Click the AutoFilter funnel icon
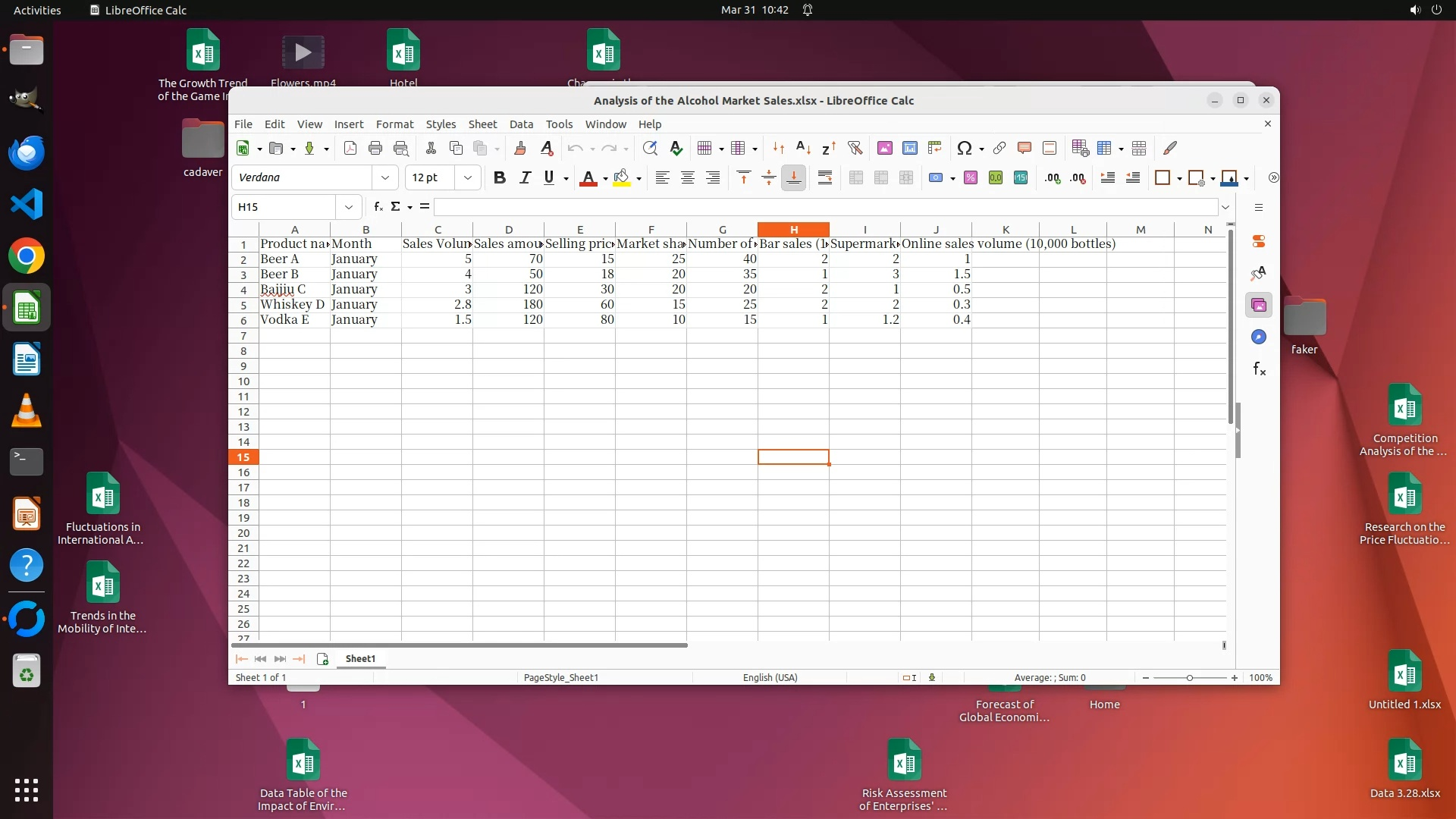1456x819 pixels. coord(855,148)
